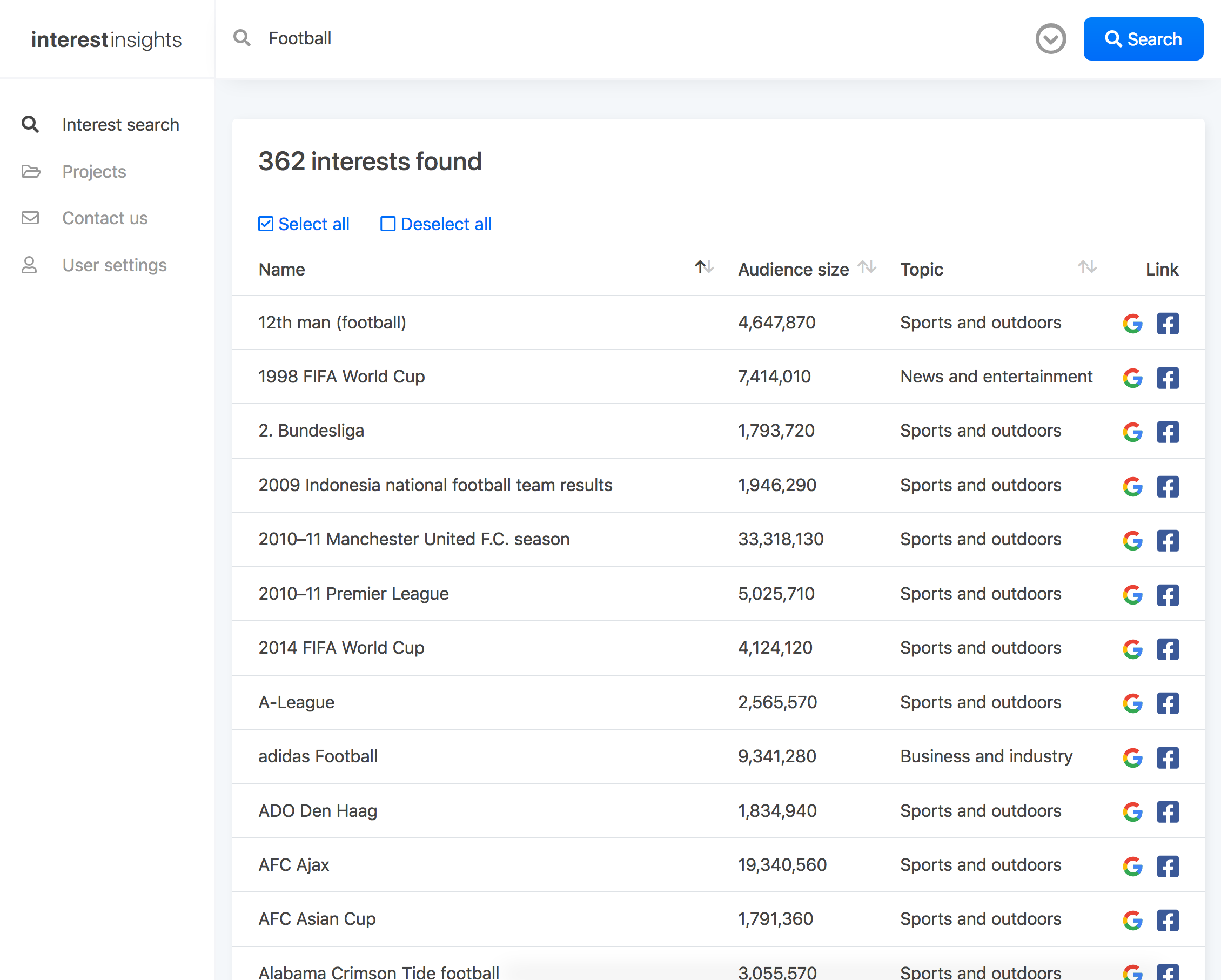Open Facebook link for adidas Football
The image size is (1221, 980).
[x=1167, y=757]
